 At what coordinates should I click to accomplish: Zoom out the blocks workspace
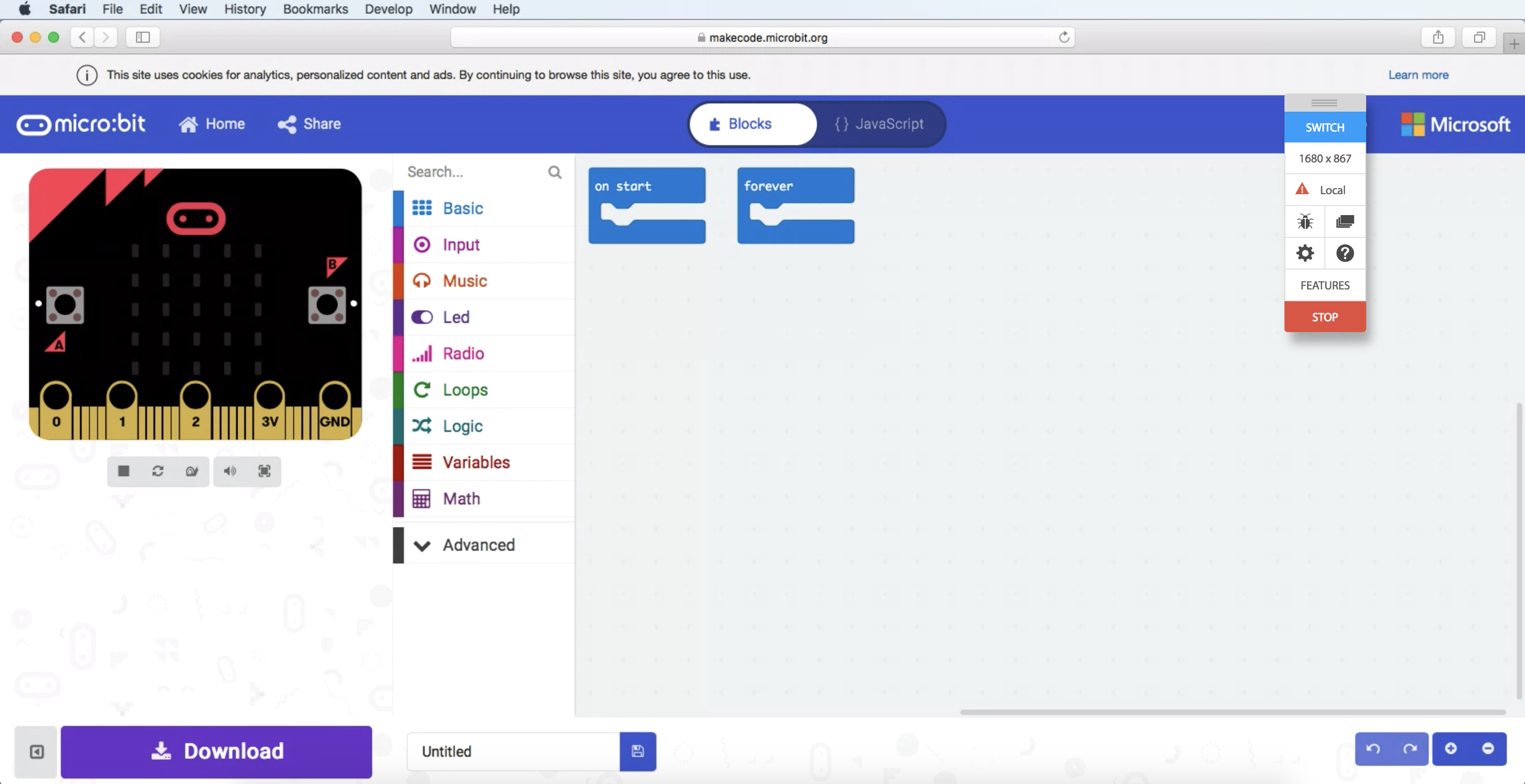1488,749
